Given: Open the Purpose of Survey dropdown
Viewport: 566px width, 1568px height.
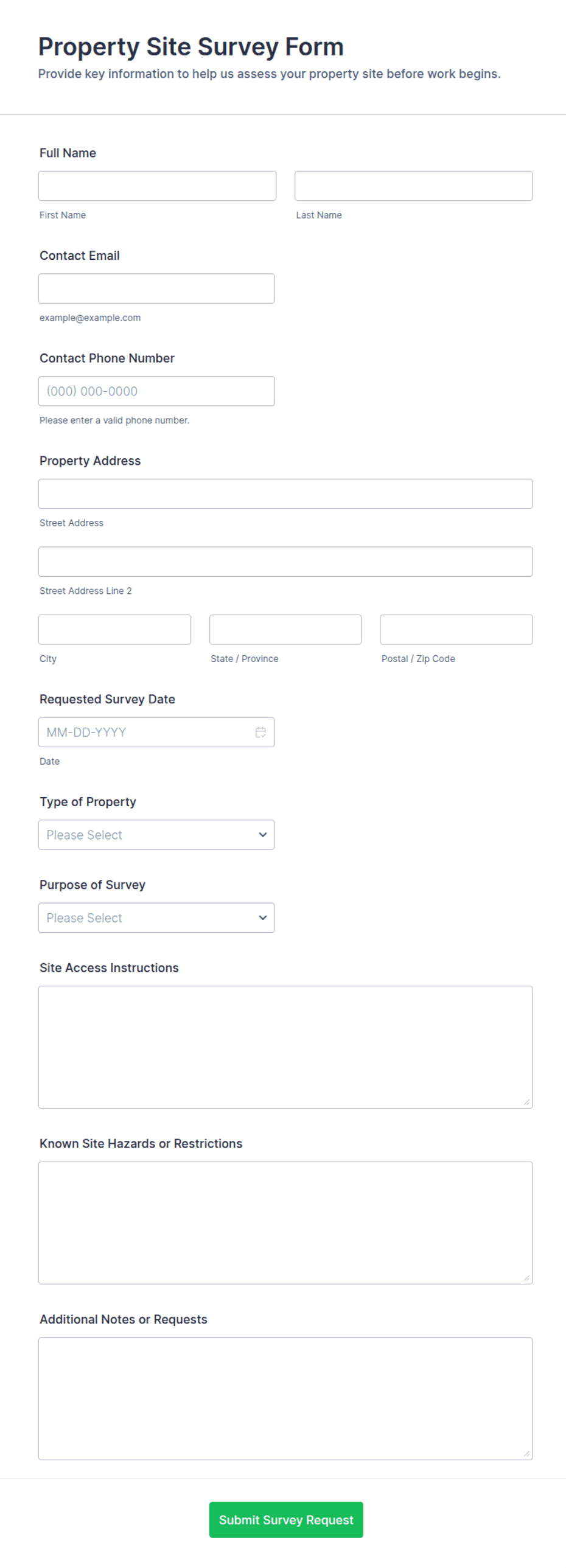Looking at the screenshot, I should pyautogui.click(x=156, y=918).
